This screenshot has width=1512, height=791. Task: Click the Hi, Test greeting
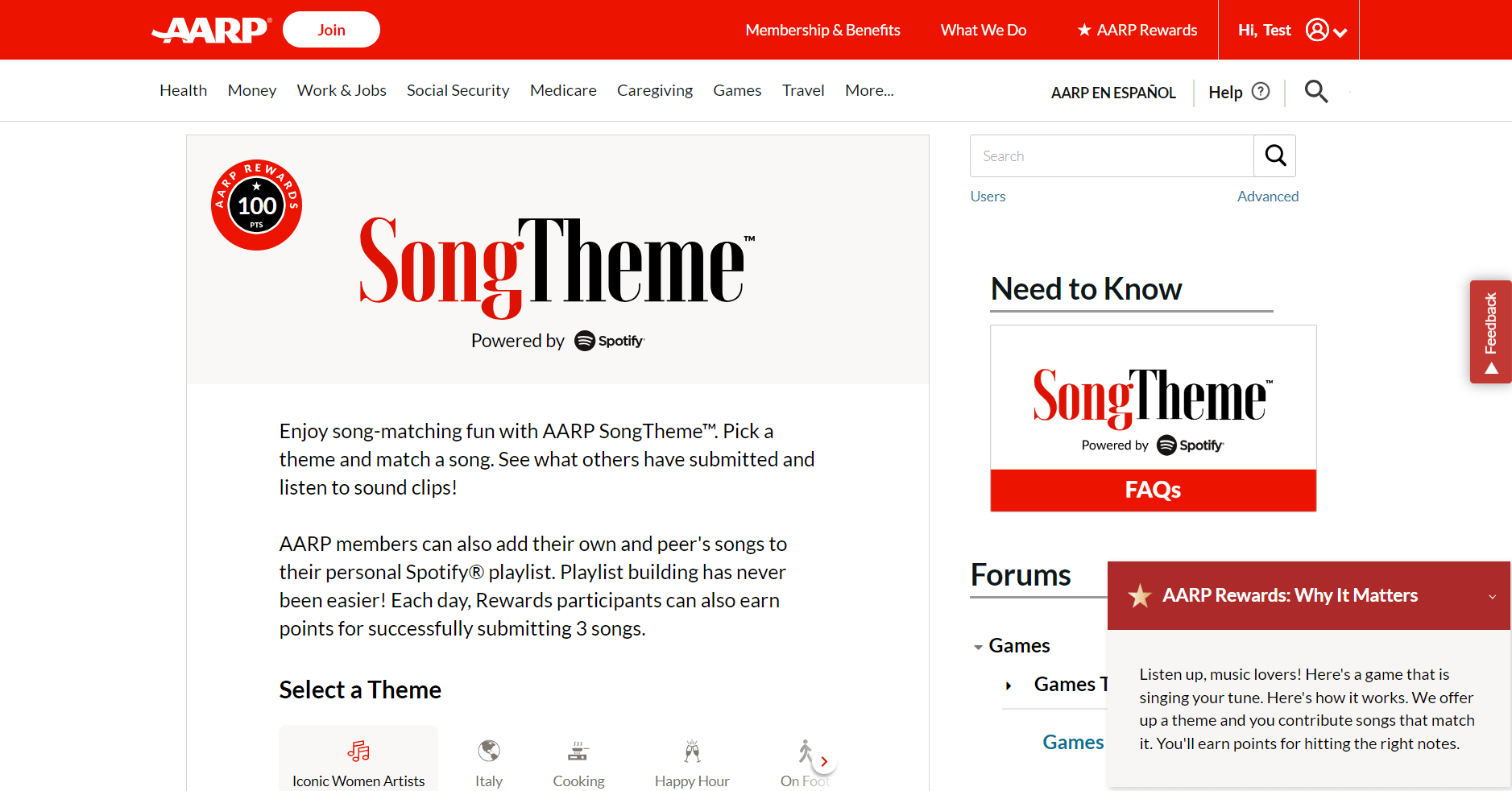point(1264,30)
